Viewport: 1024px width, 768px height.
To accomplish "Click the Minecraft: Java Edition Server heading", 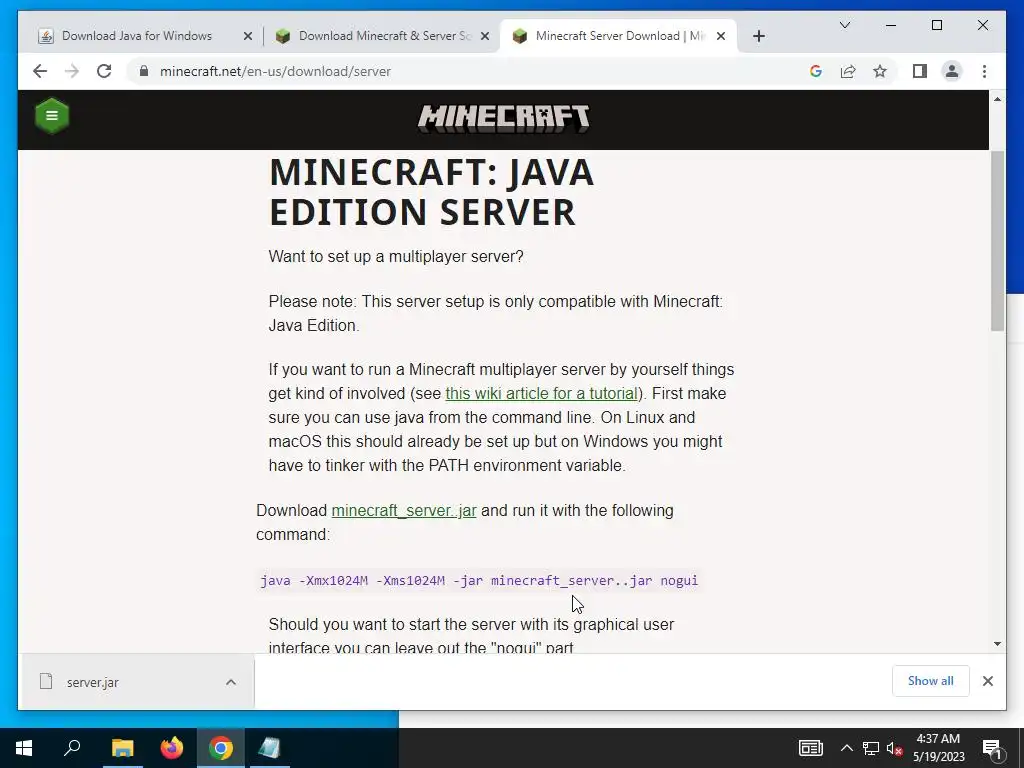I will (431, 192).
